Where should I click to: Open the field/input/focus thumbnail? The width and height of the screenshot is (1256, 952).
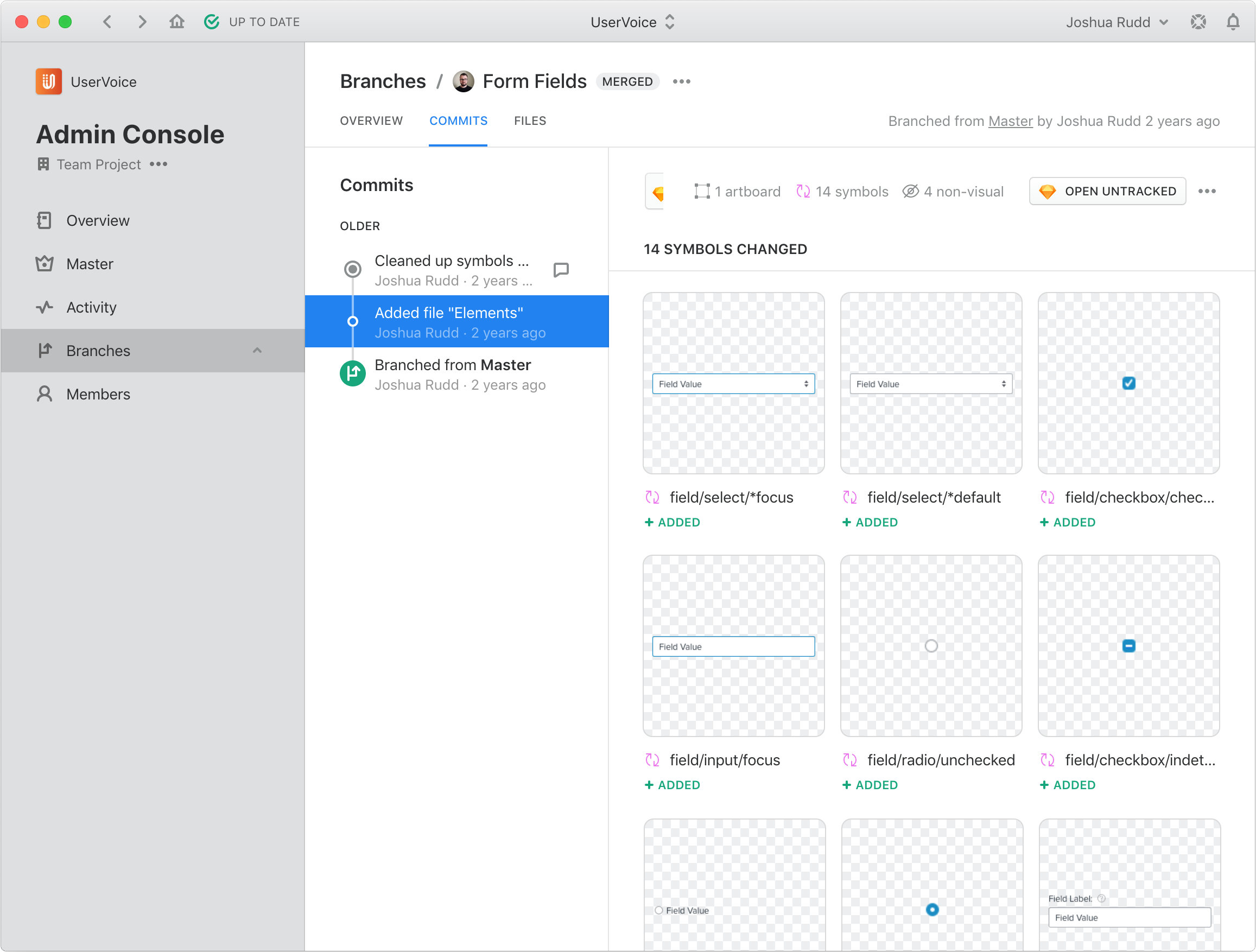coord(734,646)
